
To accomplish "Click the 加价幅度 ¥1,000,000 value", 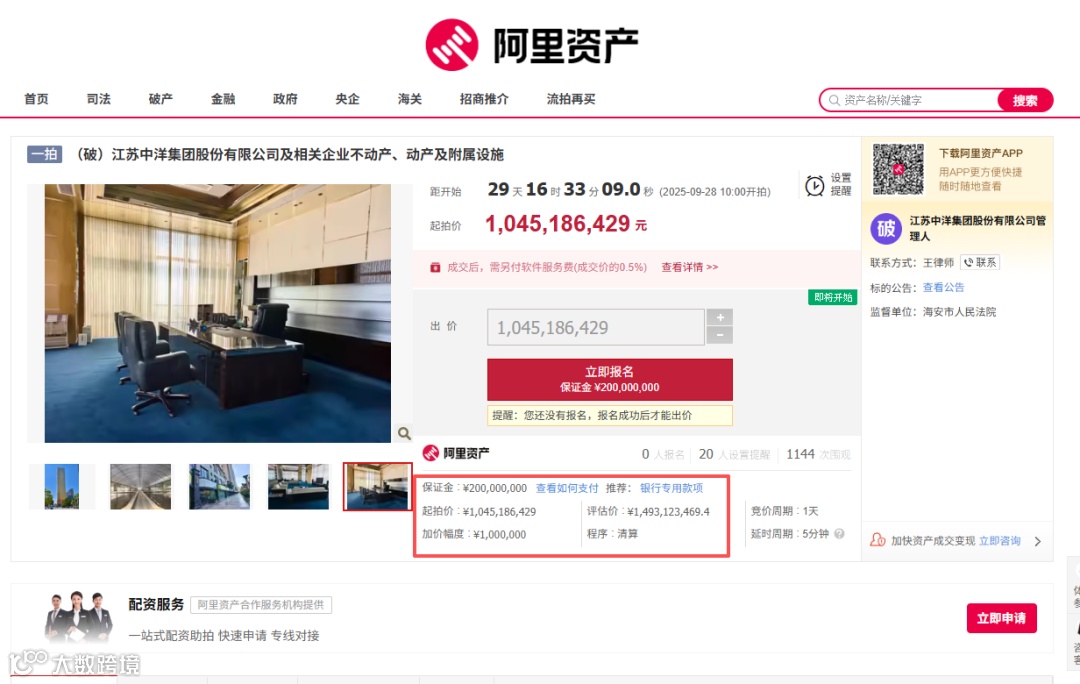I will pyautogui.click(x=474, y=534).
